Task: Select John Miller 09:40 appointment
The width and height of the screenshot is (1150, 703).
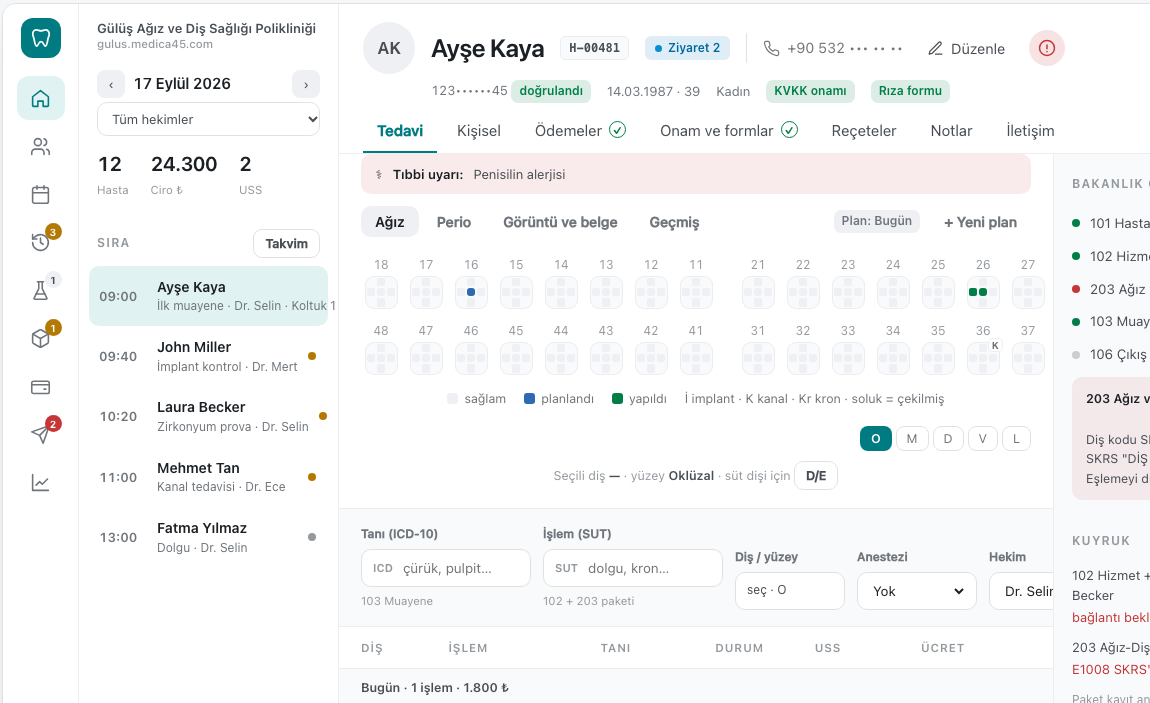Action: tap(208, 356)
